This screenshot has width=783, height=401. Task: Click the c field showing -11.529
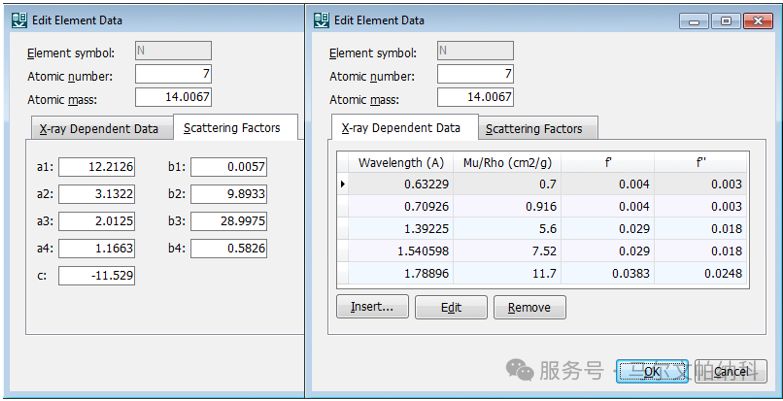(x=96, y=275)
